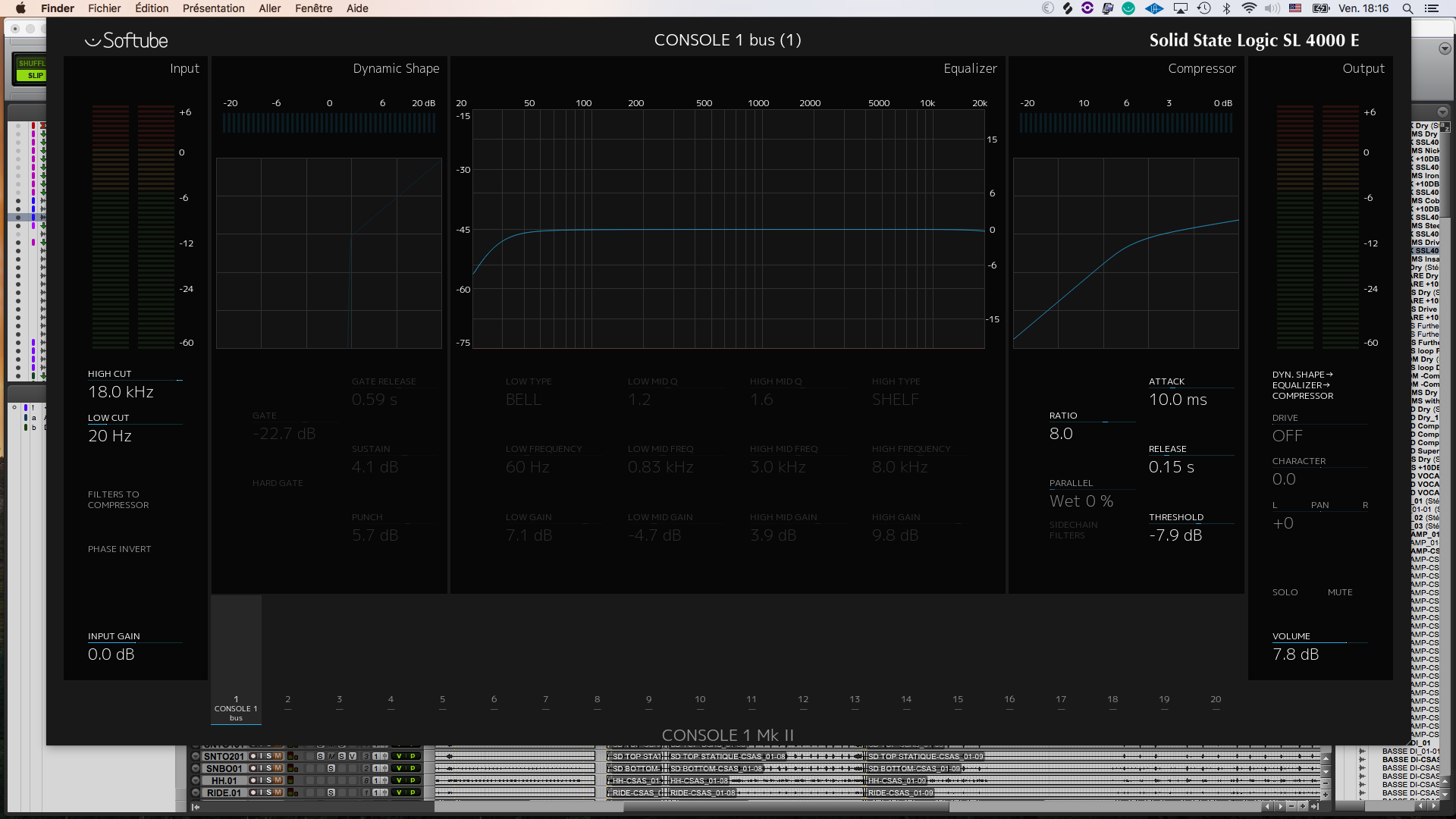Open the Fenêtre menu in the menu bar
Viewport: 1456px width, 819px height.
click(x=313, y=8)
